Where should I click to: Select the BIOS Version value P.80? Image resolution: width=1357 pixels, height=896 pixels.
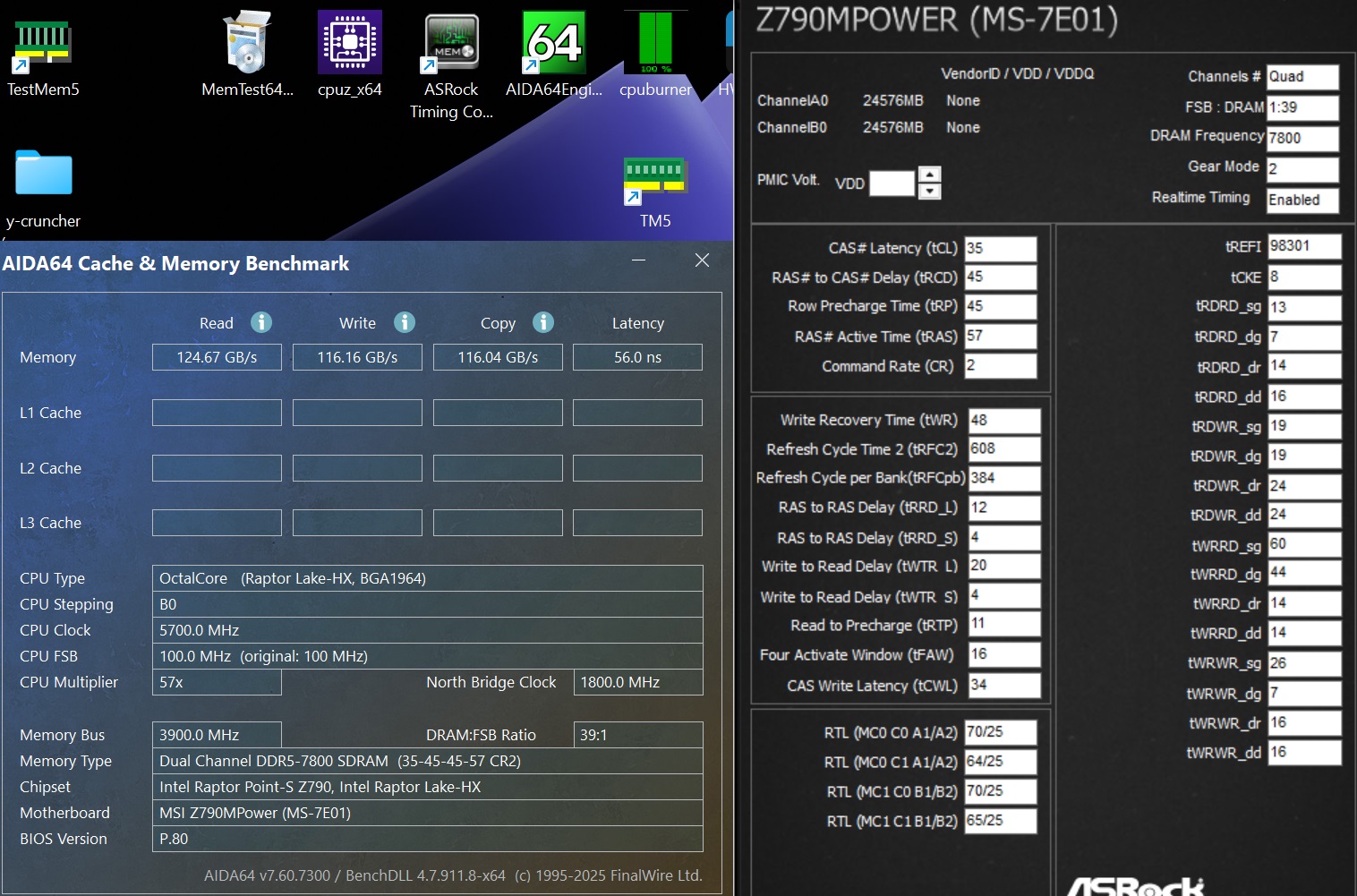pyautogui.click(x=428, y=839)
